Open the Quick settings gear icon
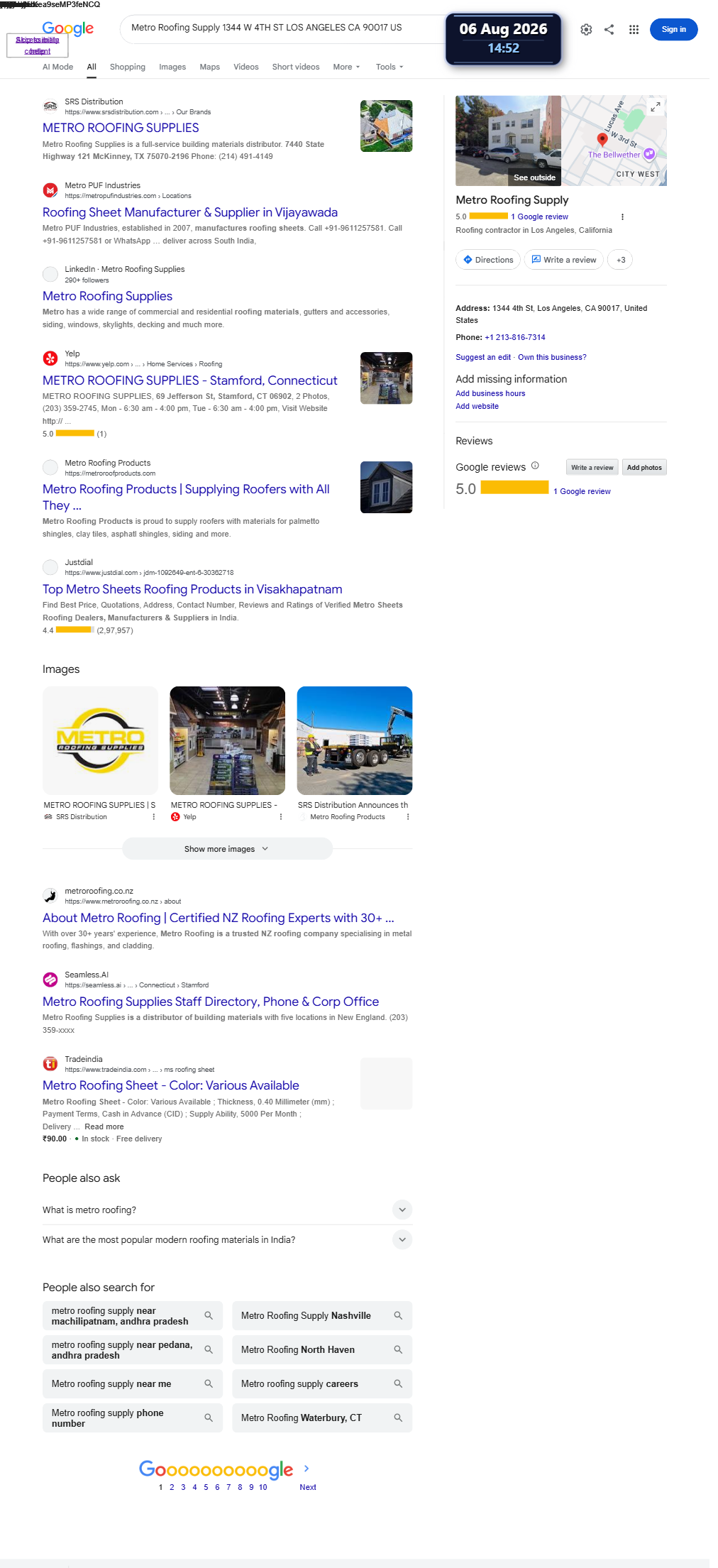The width and height of the screenshot is (718, 1568). [x=586, y=30]
